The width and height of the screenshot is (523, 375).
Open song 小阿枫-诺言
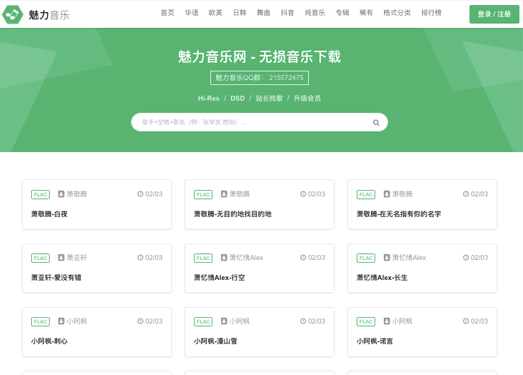375,341
